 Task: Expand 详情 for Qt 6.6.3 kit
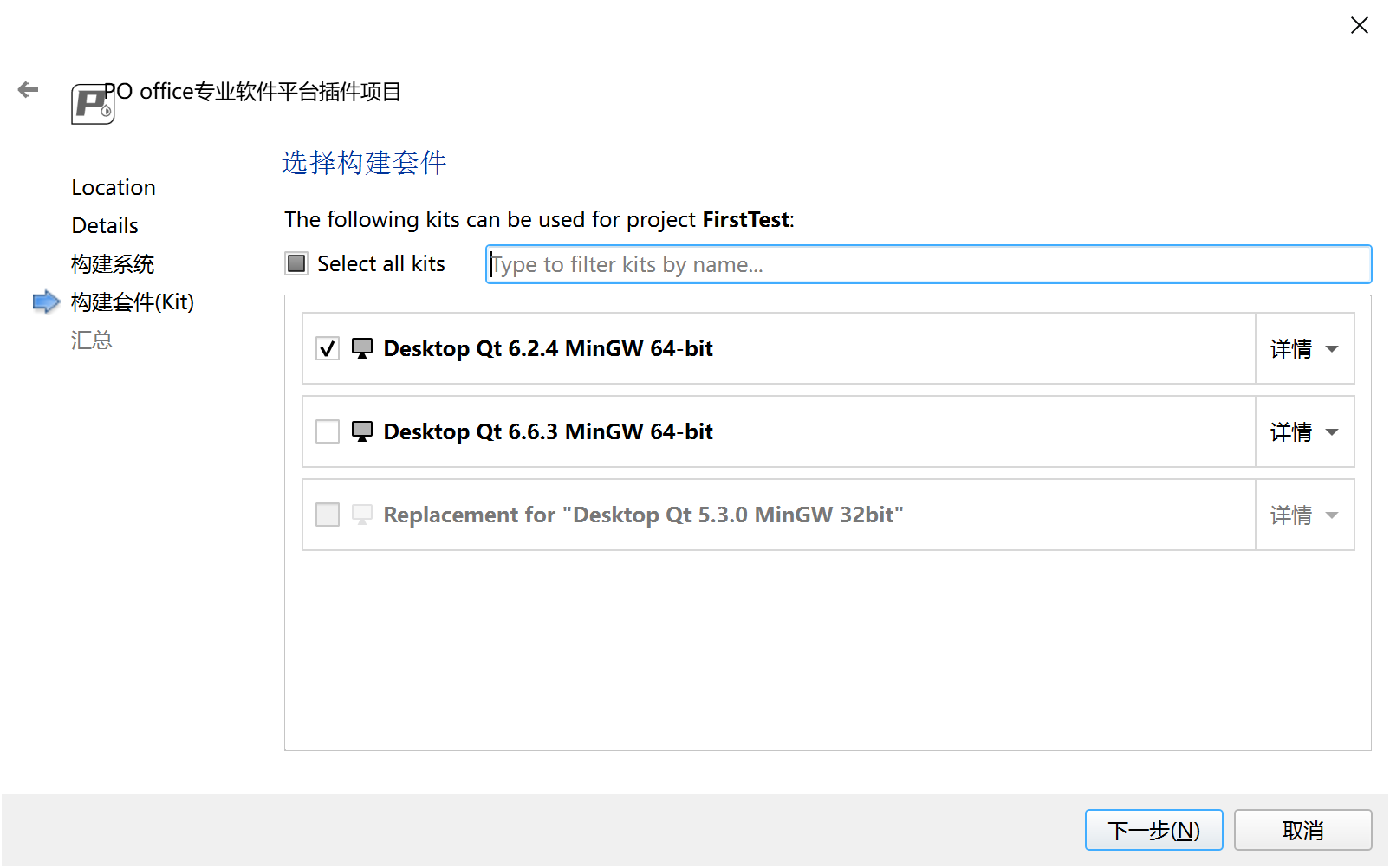coord(1304,431)
